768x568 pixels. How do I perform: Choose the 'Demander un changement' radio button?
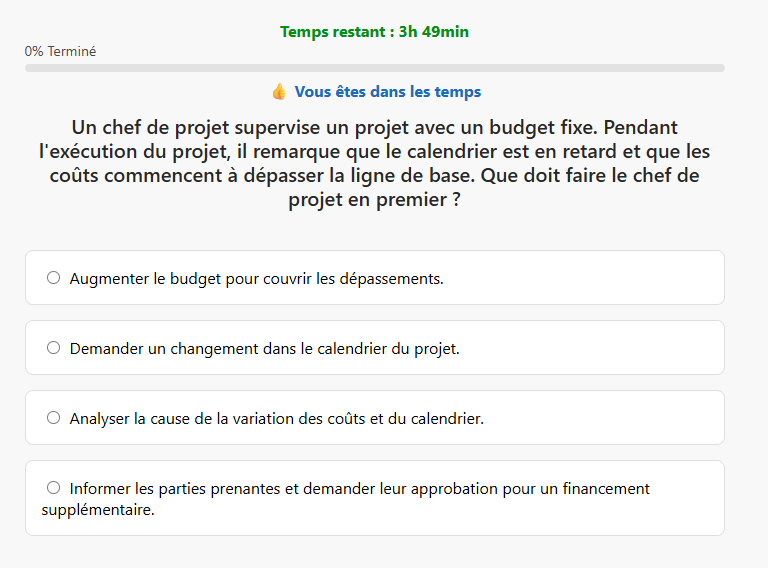pos(54,348)
